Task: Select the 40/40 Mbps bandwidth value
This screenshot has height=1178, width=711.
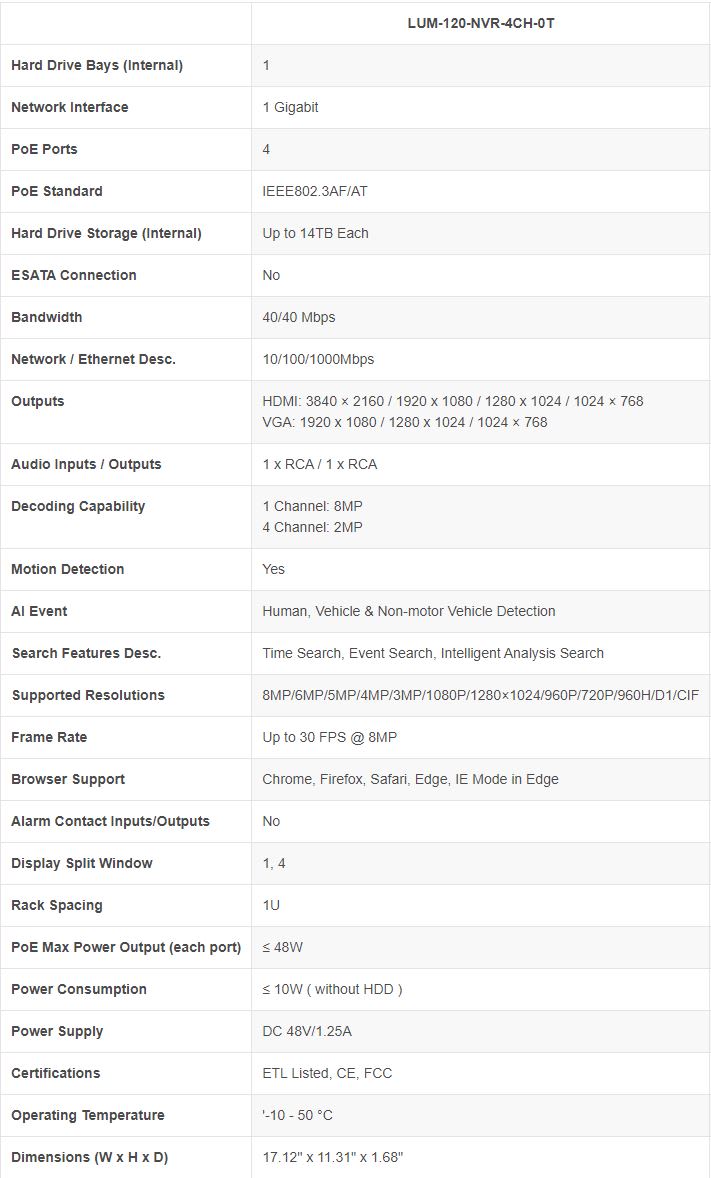Action: pyautogui.click(x=299, y=317)
